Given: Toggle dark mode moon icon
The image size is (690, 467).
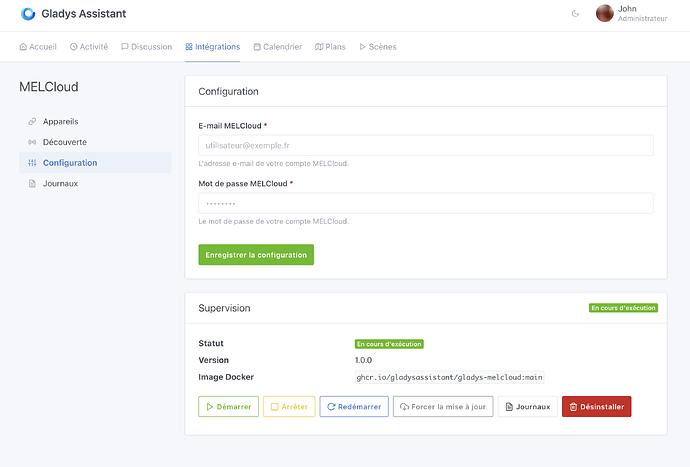Looking at the screenshot, I should point(575,14).
